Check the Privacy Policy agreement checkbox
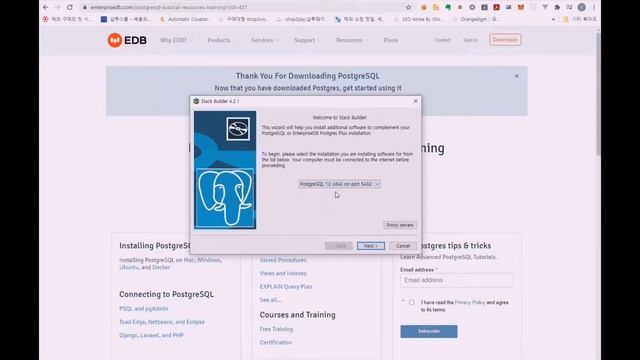Image resolution: width=640 pixels, height=360 pixels. click(411, 302)
